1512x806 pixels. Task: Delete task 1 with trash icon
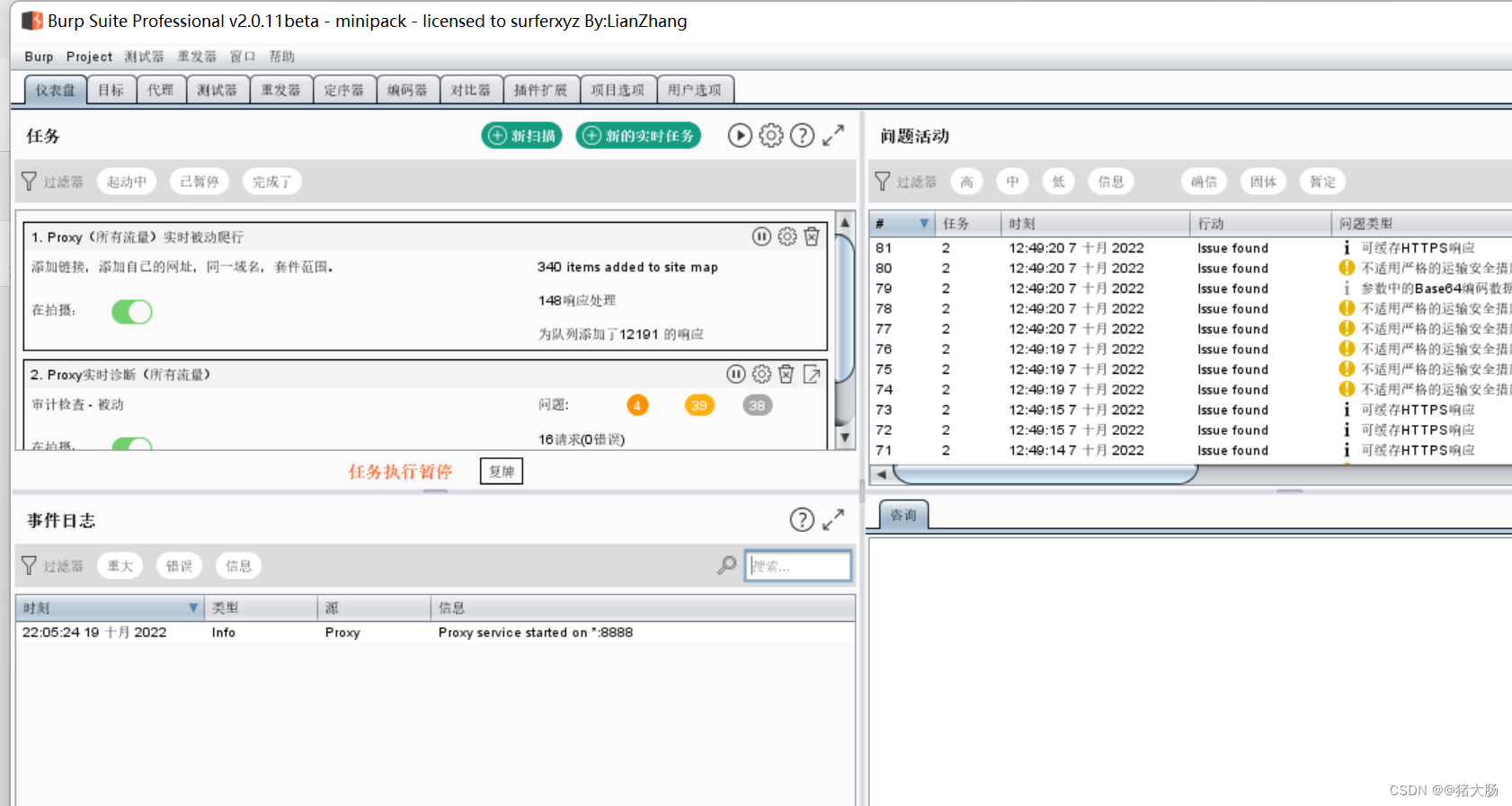(x=812, y=236)
